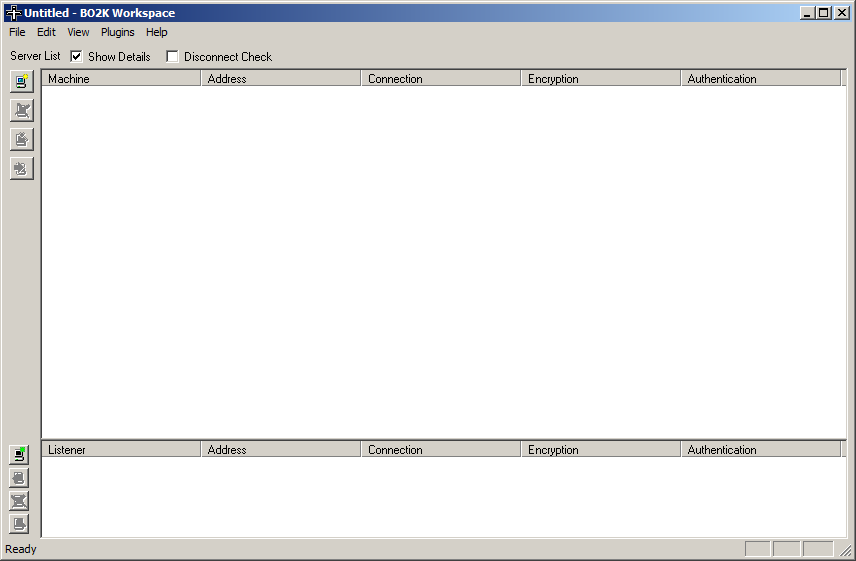Sort server list by Machine column header
The height and width of the screenshot is (561, 856).
pyautogui.click(x=120, y=79)
